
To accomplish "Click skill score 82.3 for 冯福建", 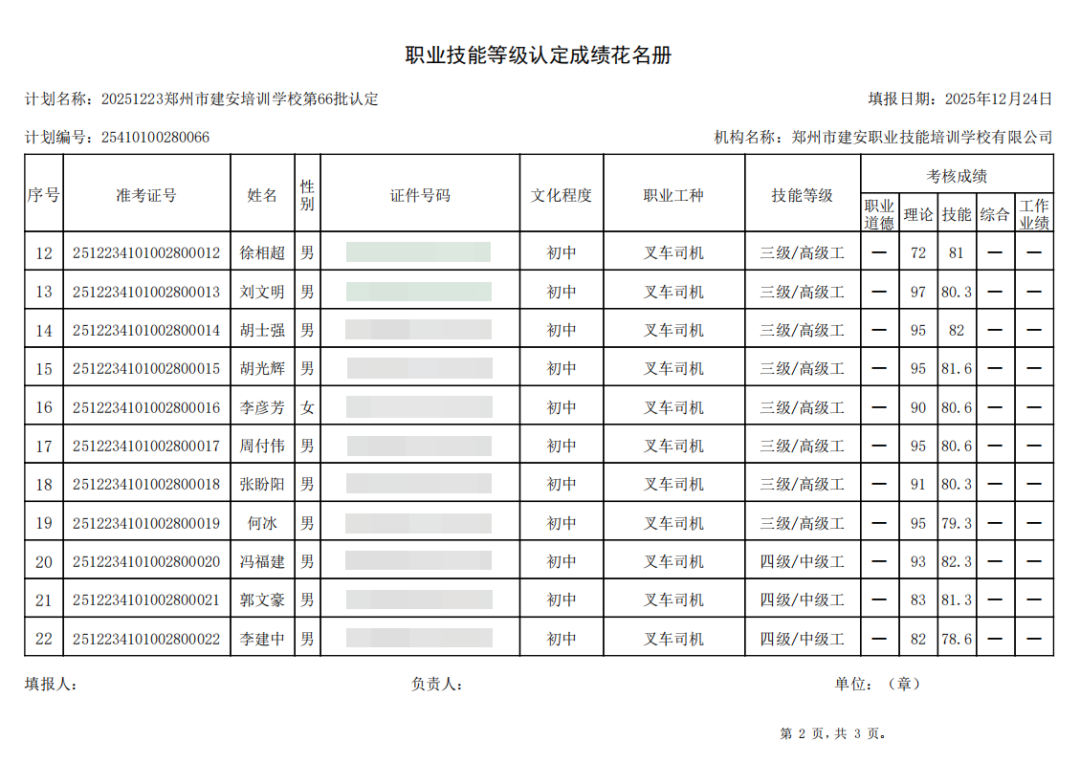I will pos(957,562).
